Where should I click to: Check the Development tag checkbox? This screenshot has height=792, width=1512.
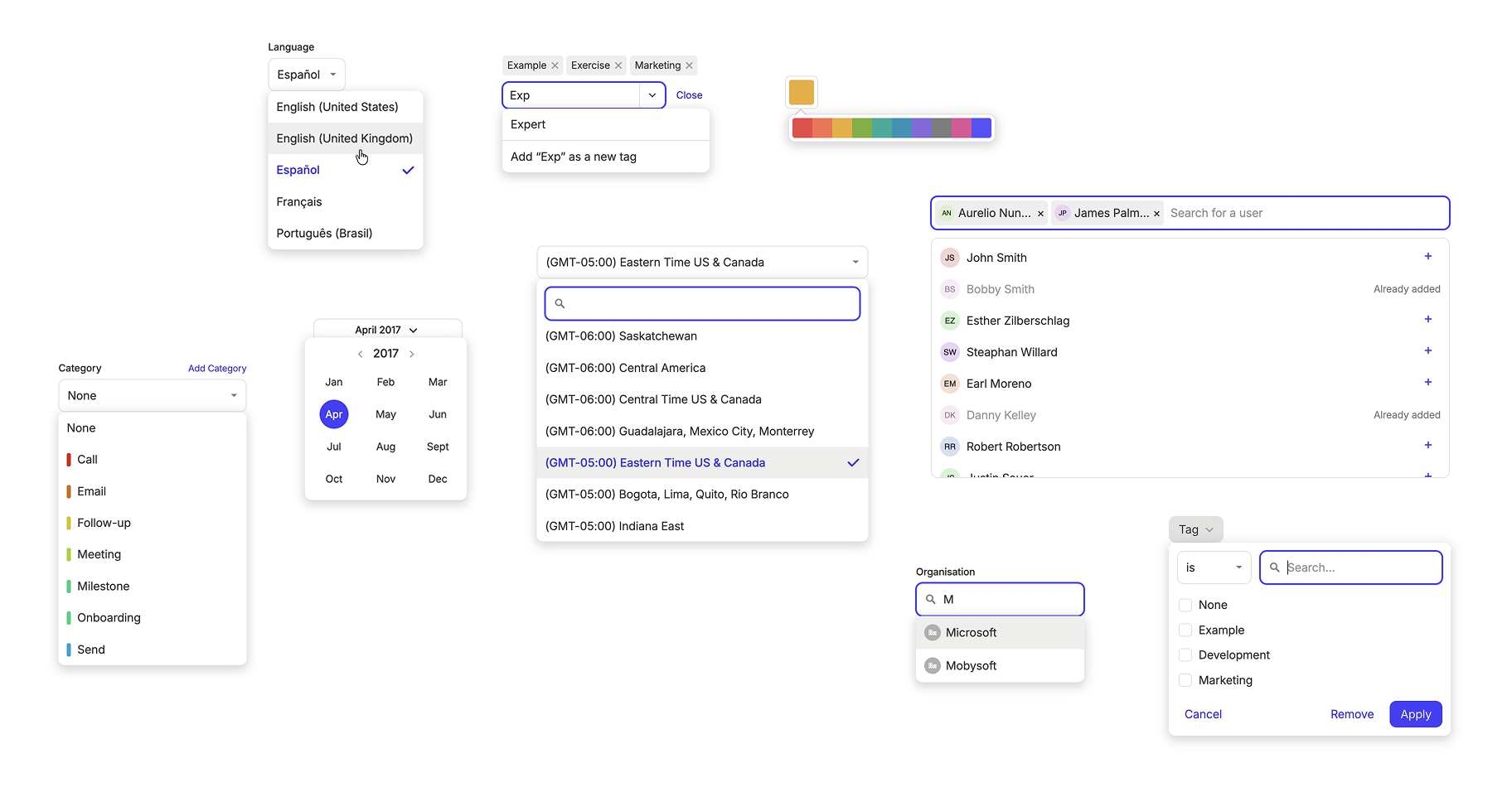pyautogui.click(x=1185, y=655)
